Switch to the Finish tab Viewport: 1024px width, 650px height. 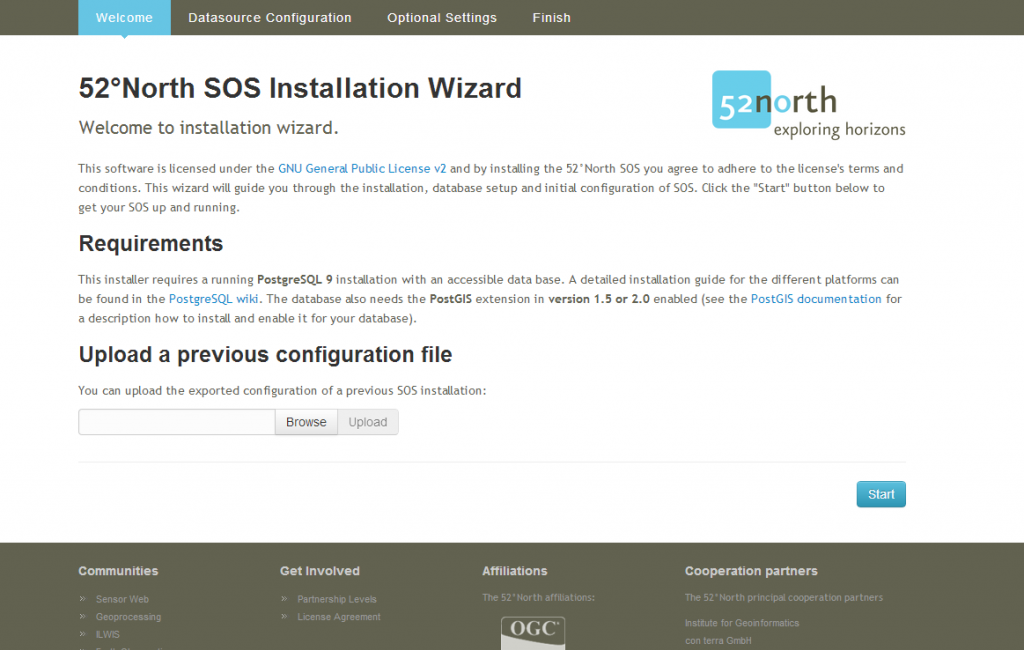click(551, 18)
